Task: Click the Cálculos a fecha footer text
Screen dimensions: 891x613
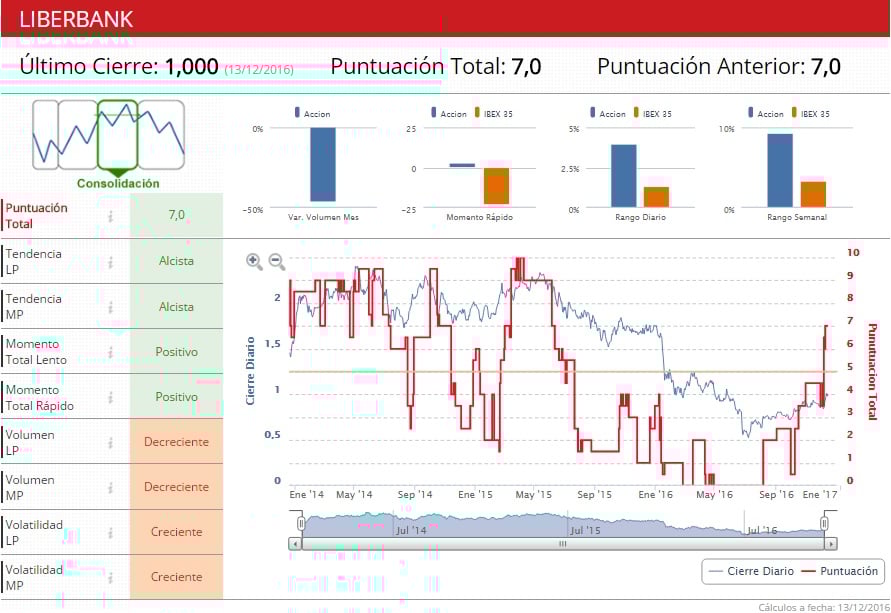Action: (824, 607)
